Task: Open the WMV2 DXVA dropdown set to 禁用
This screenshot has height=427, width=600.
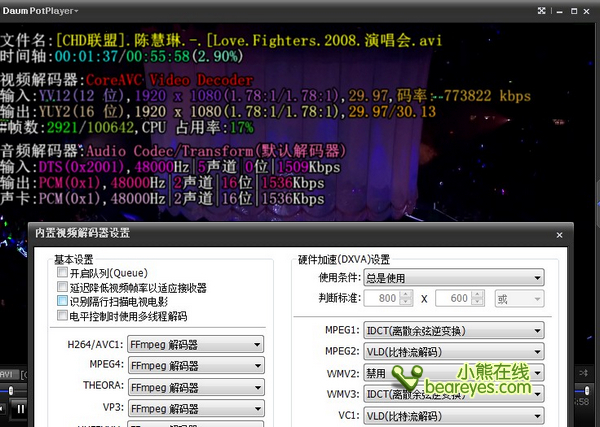Action: (454, 373)
